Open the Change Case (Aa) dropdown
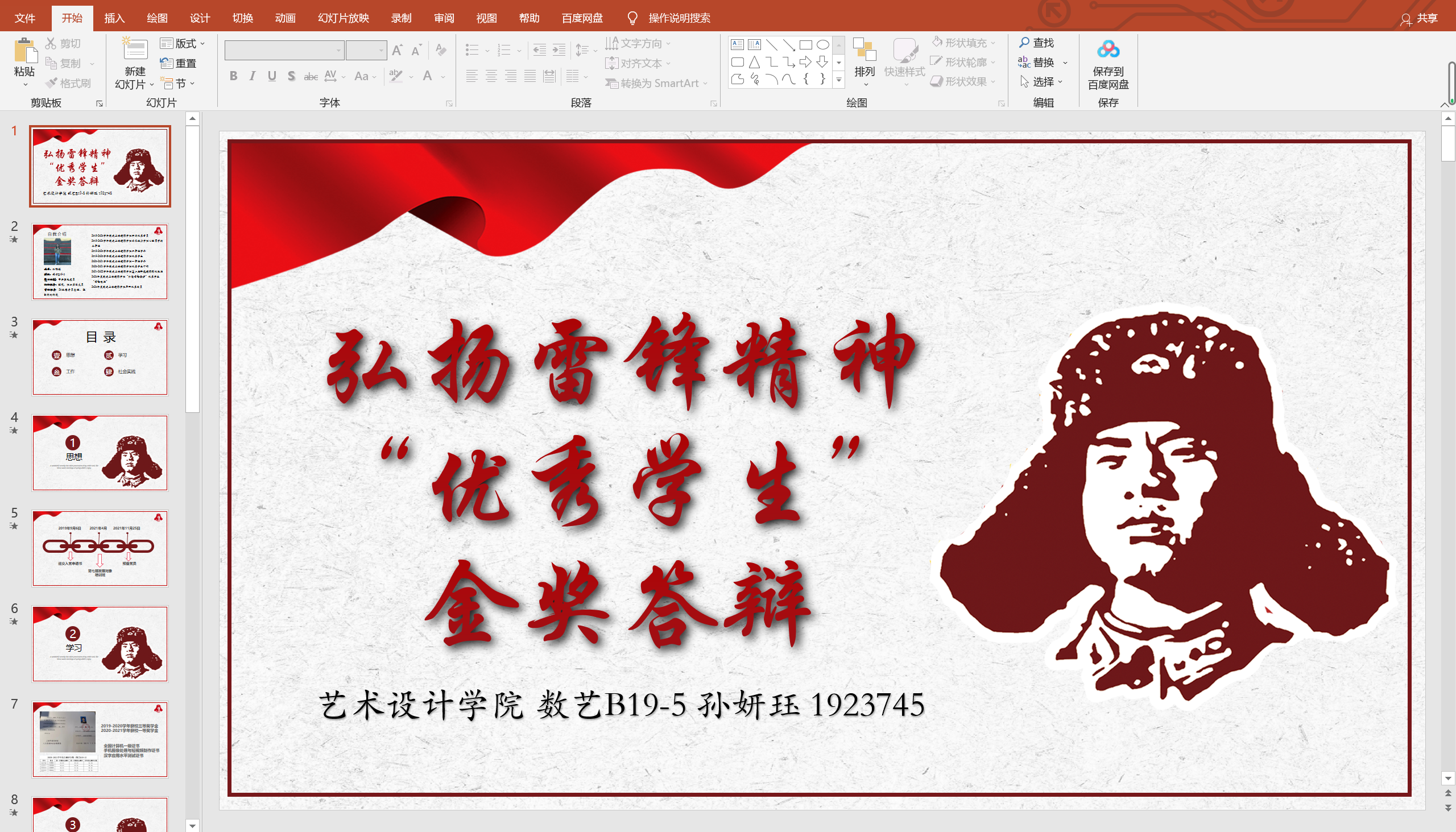 (x=365, y=76)
